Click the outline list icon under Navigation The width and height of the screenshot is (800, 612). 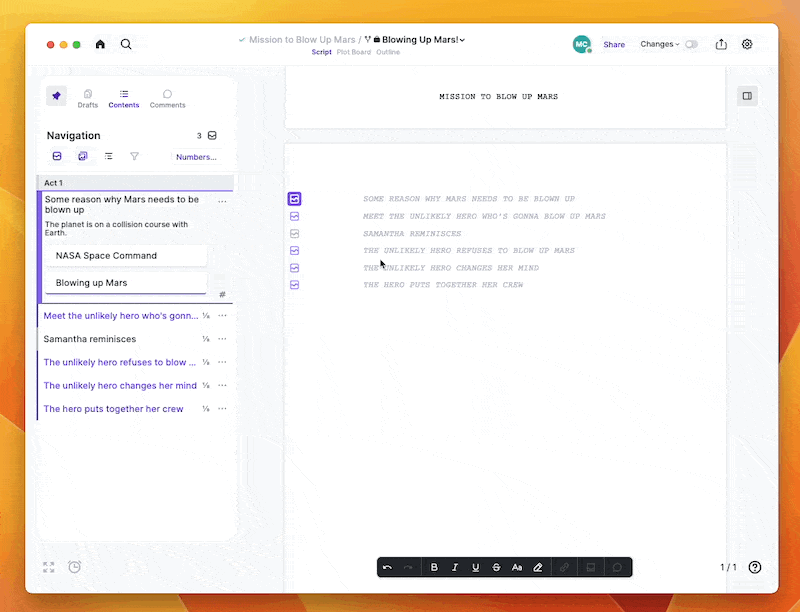109,156
